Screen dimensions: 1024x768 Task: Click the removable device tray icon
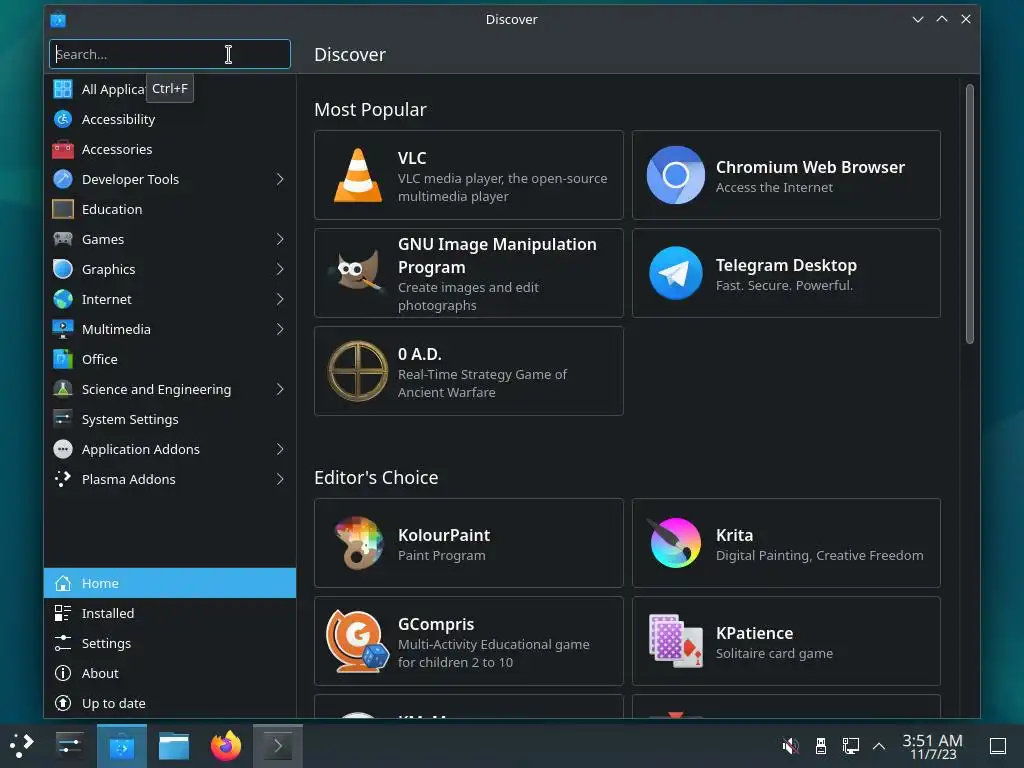821,746
